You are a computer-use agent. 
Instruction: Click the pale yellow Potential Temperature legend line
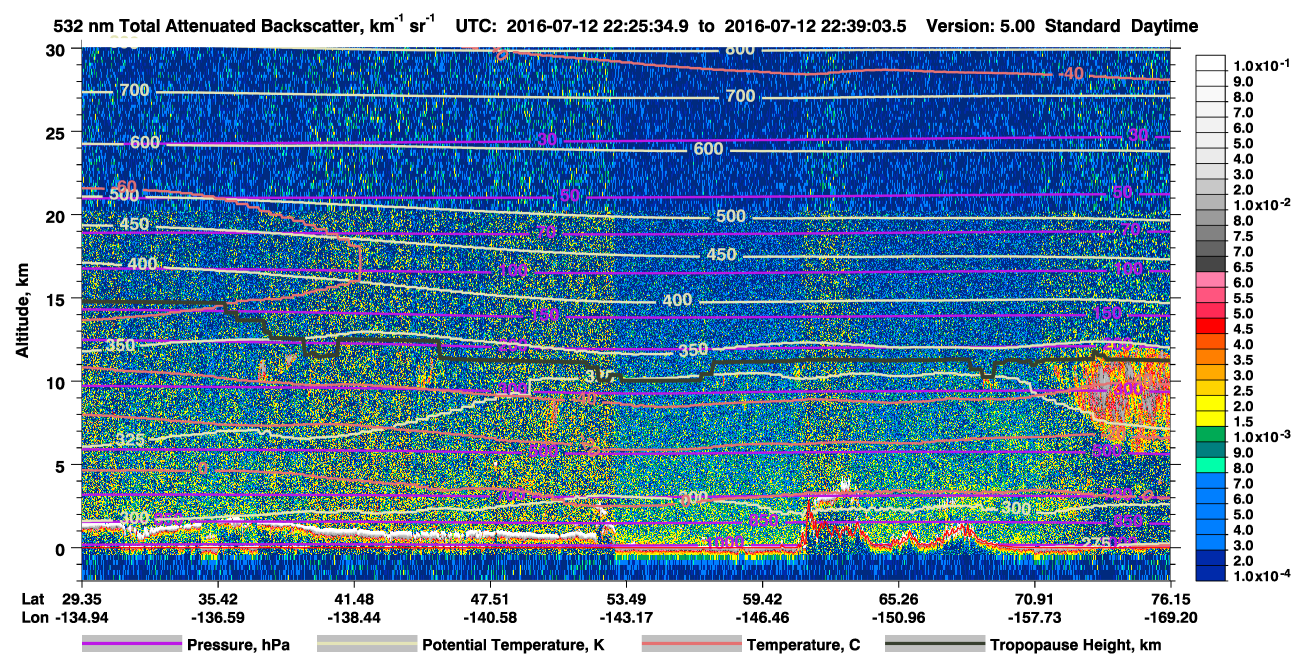pyautogui.click(x=367, y=645)
